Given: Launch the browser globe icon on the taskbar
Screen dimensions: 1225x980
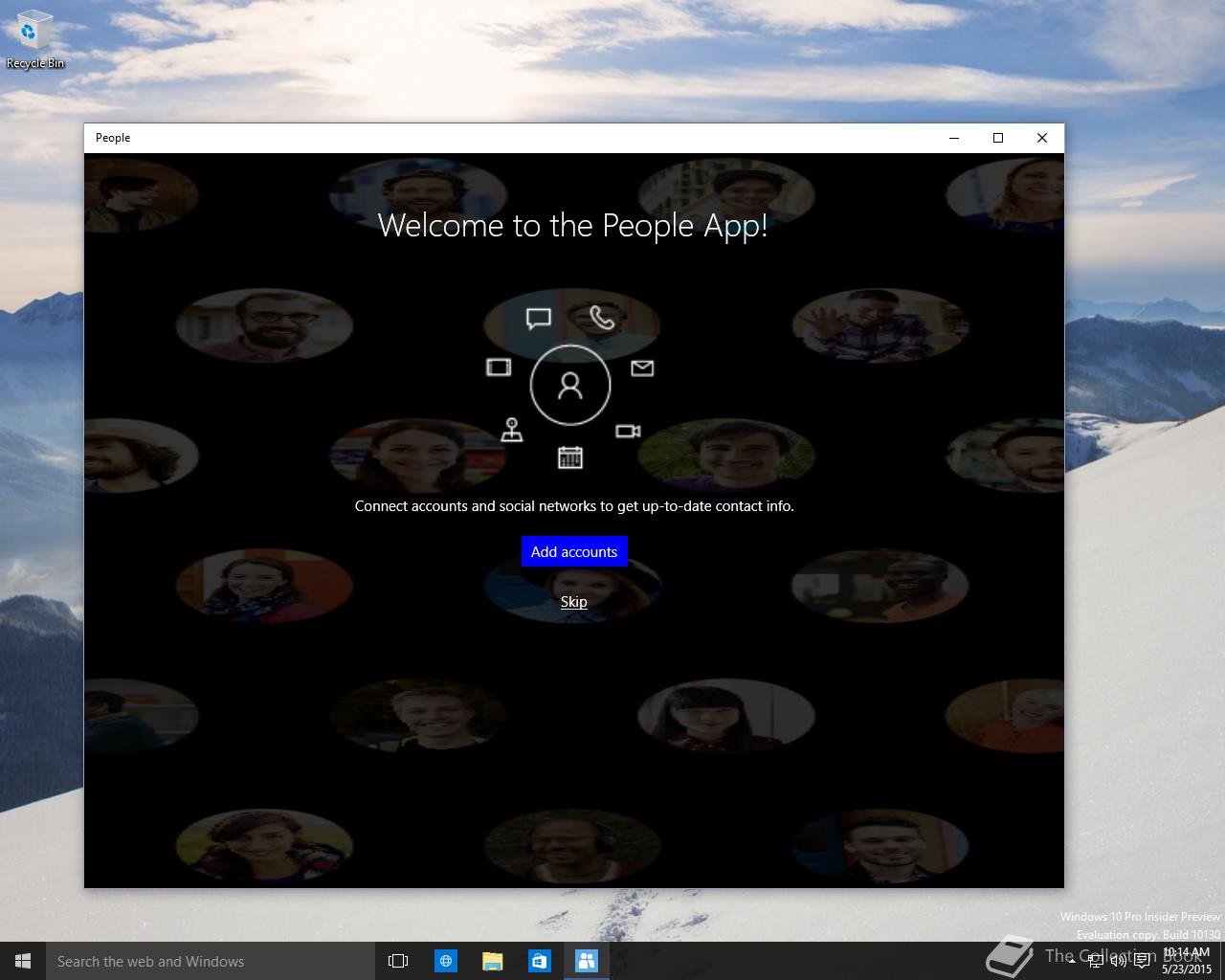Looking at the screenshot, I should click(x=446, y=961).
